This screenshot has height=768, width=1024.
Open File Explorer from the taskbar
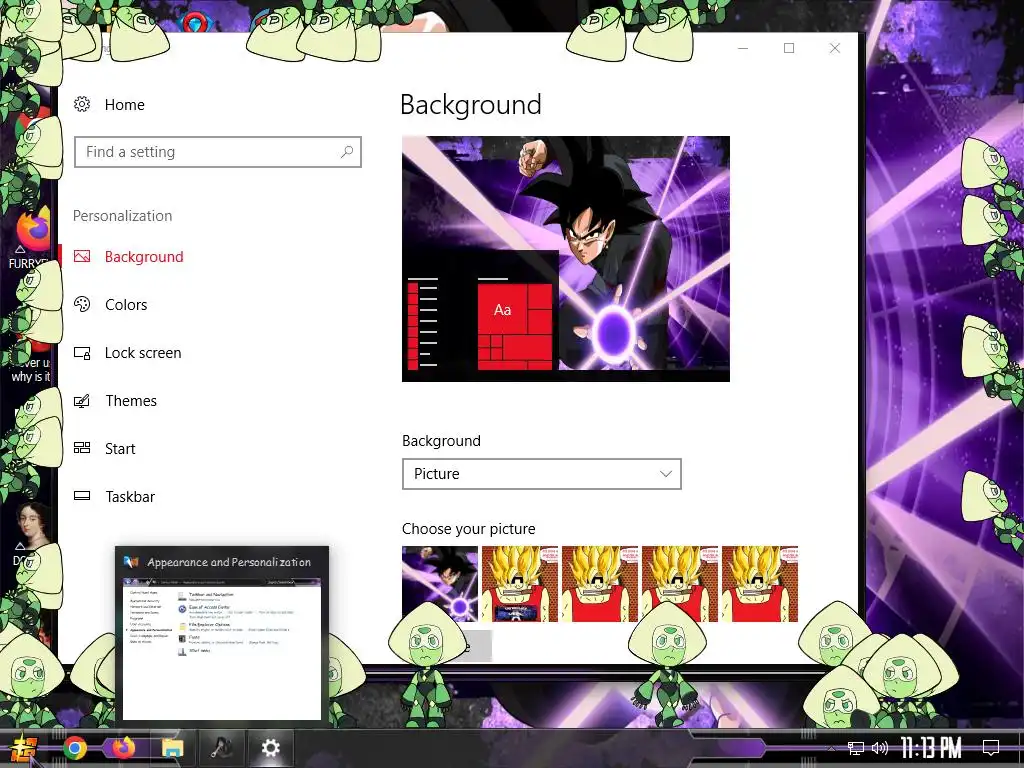tap(172, 748)
